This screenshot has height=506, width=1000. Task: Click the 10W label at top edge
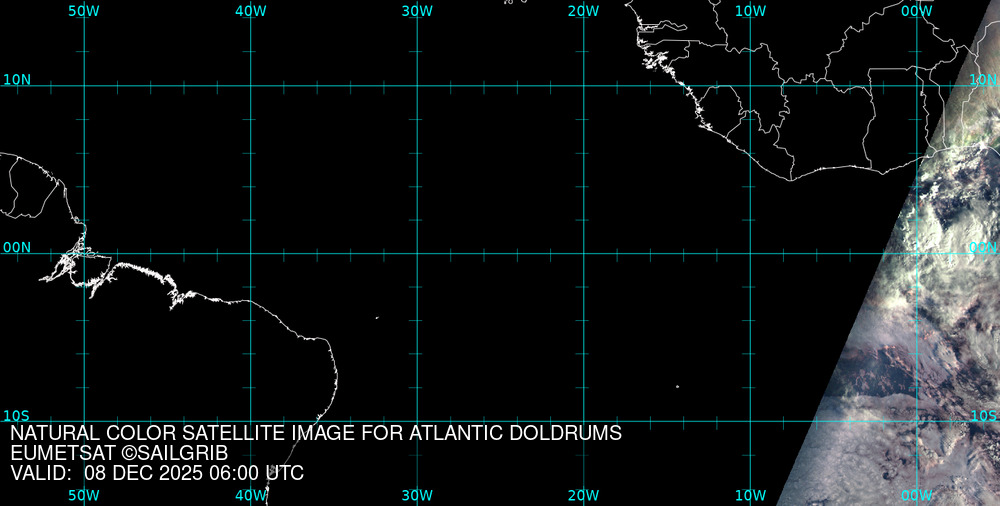[750, 11]
